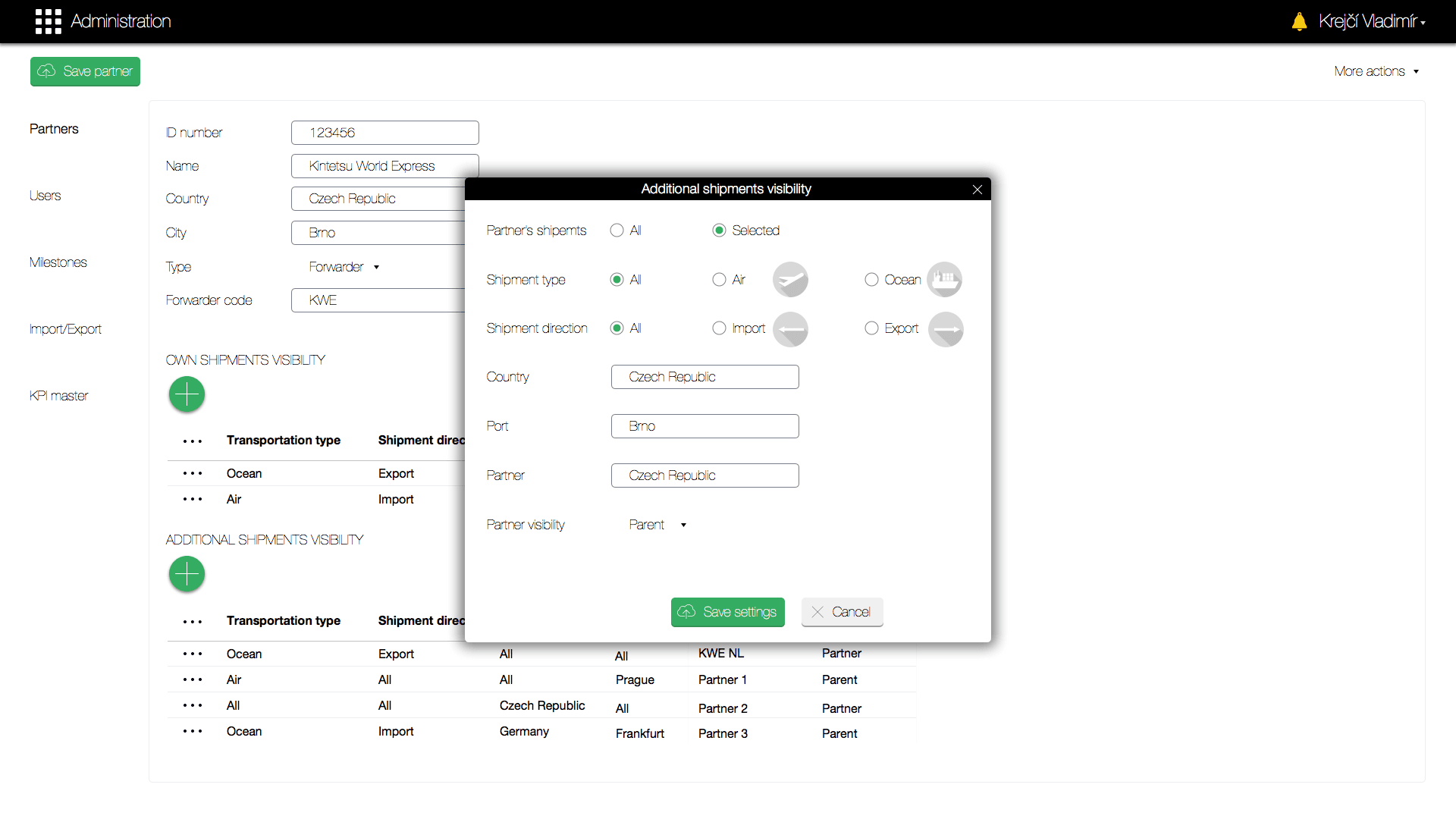Click the Save settings button

pyautogui.click(x=727, y=612)
